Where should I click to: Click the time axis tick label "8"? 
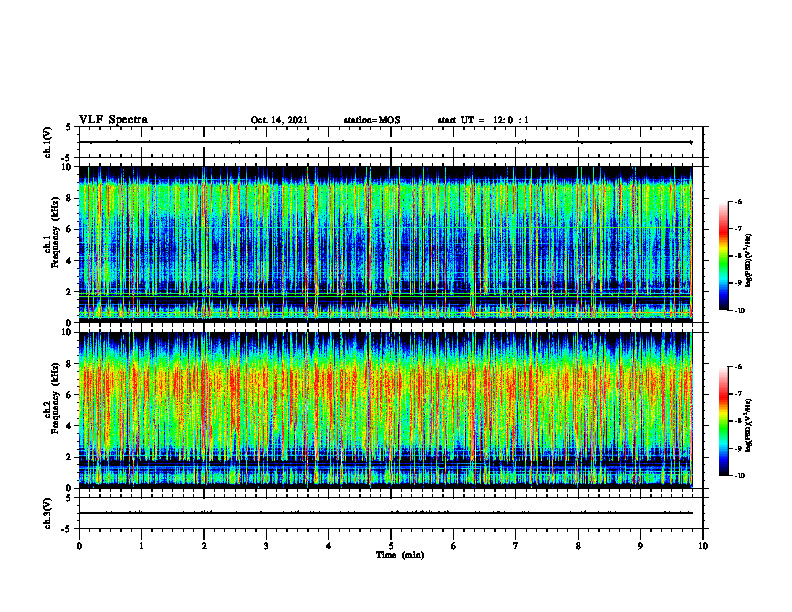coord(578,546)
